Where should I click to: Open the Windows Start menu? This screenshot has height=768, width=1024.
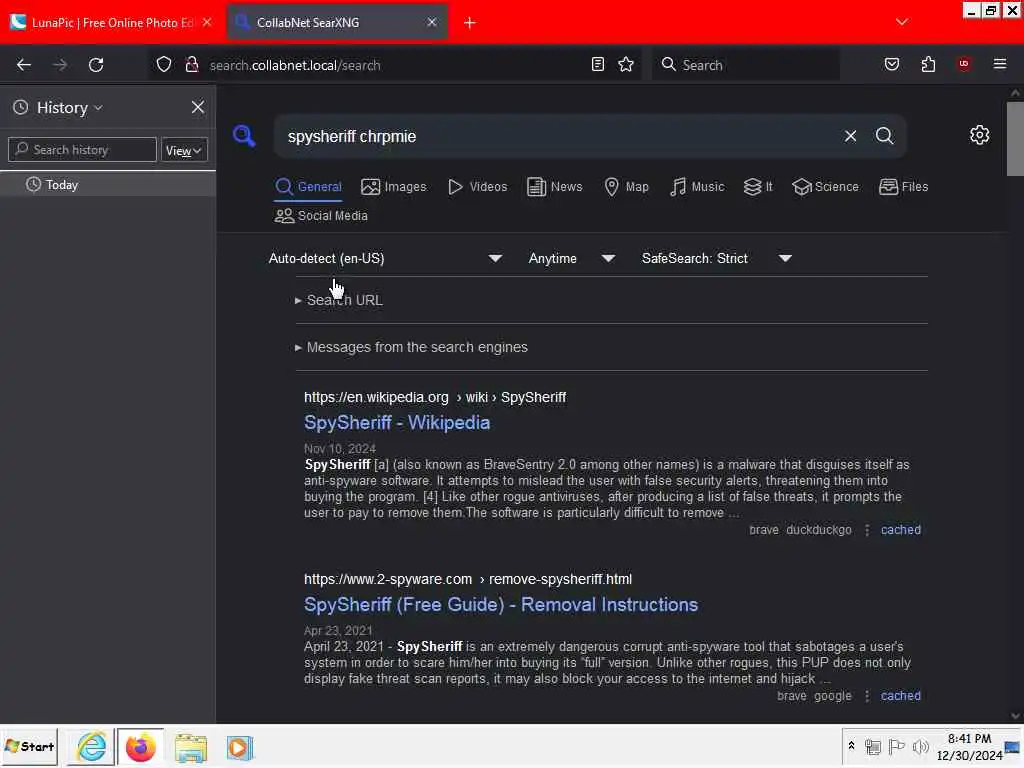point(29,746)
